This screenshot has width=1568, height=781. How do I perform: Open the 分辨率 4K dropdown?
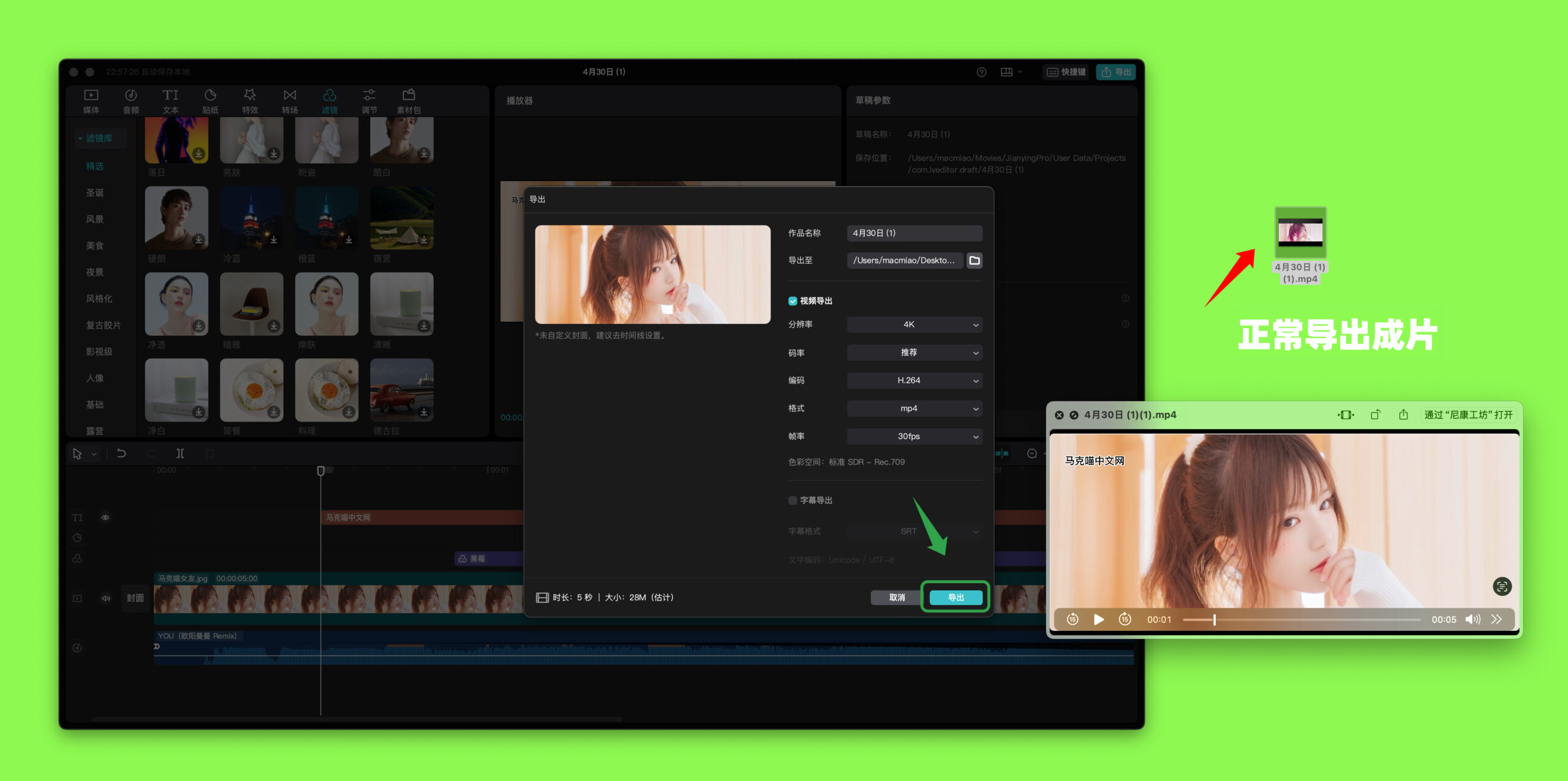914,325
